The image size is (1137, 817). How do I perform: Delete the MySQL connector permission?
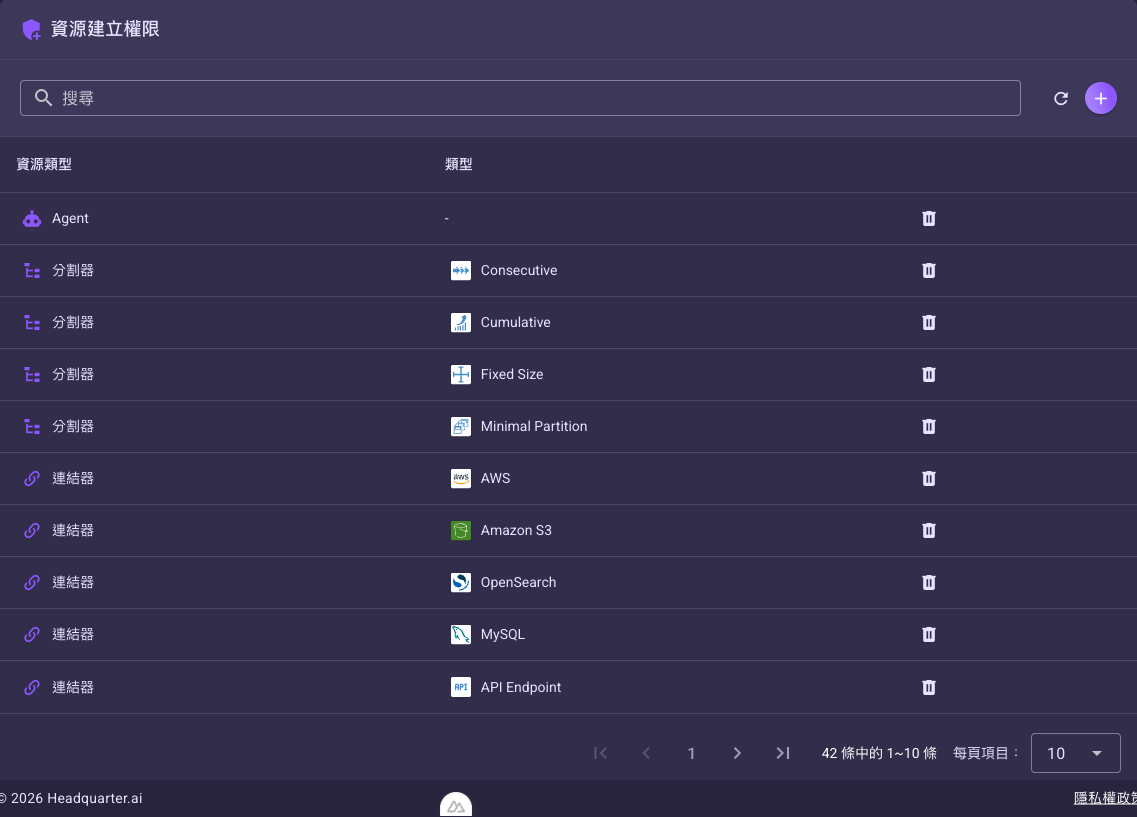click(928, 634)
